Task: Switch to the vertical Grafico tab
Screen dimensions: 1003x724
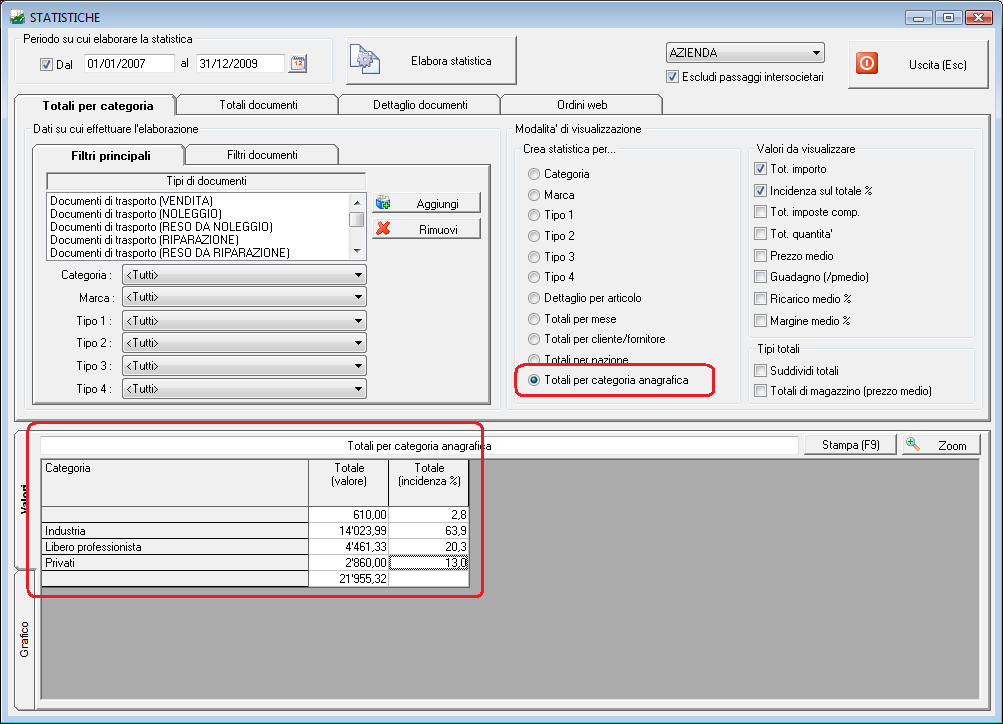Action: pos(24,640)
